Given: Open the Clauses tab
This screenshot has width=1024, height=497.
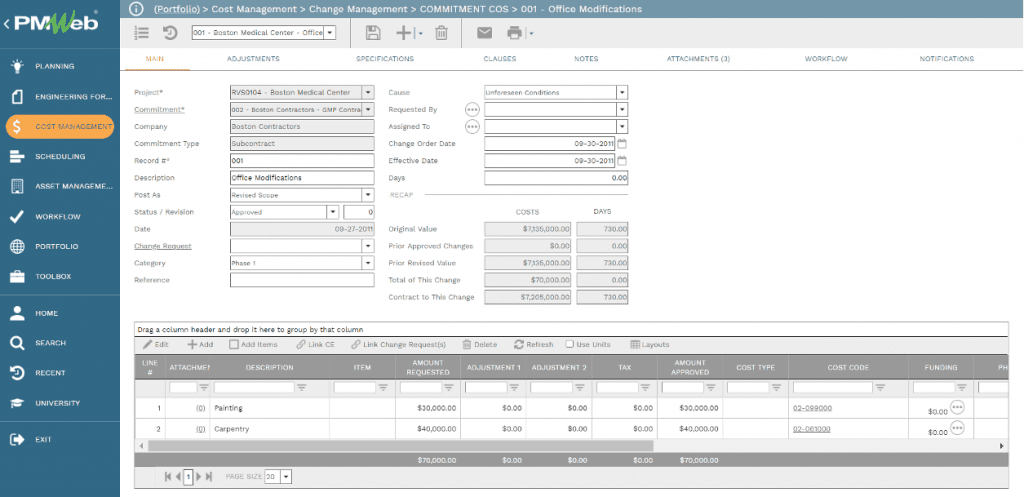Looking at the screenshot, I should point(500,59).
